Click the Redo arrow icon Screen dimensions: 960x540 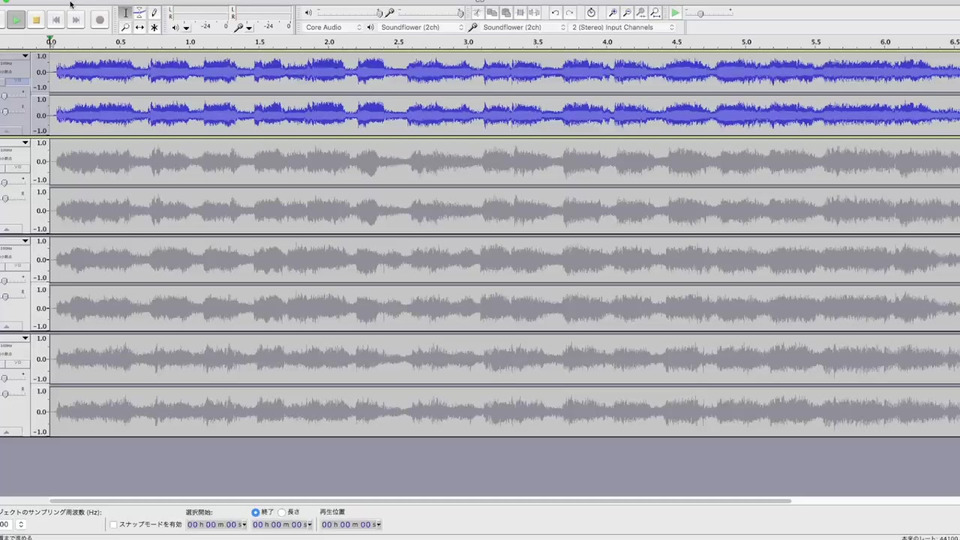click(569, 13)
